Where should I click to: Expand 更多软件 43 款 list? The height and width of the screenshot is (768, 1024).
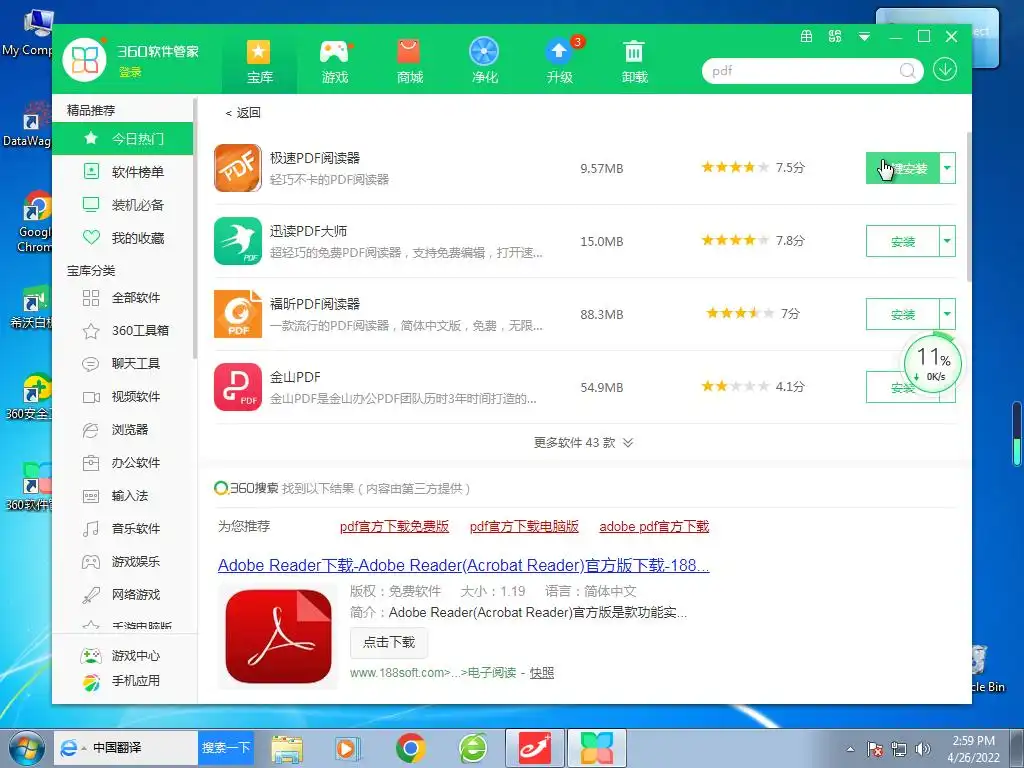point(583,443)
